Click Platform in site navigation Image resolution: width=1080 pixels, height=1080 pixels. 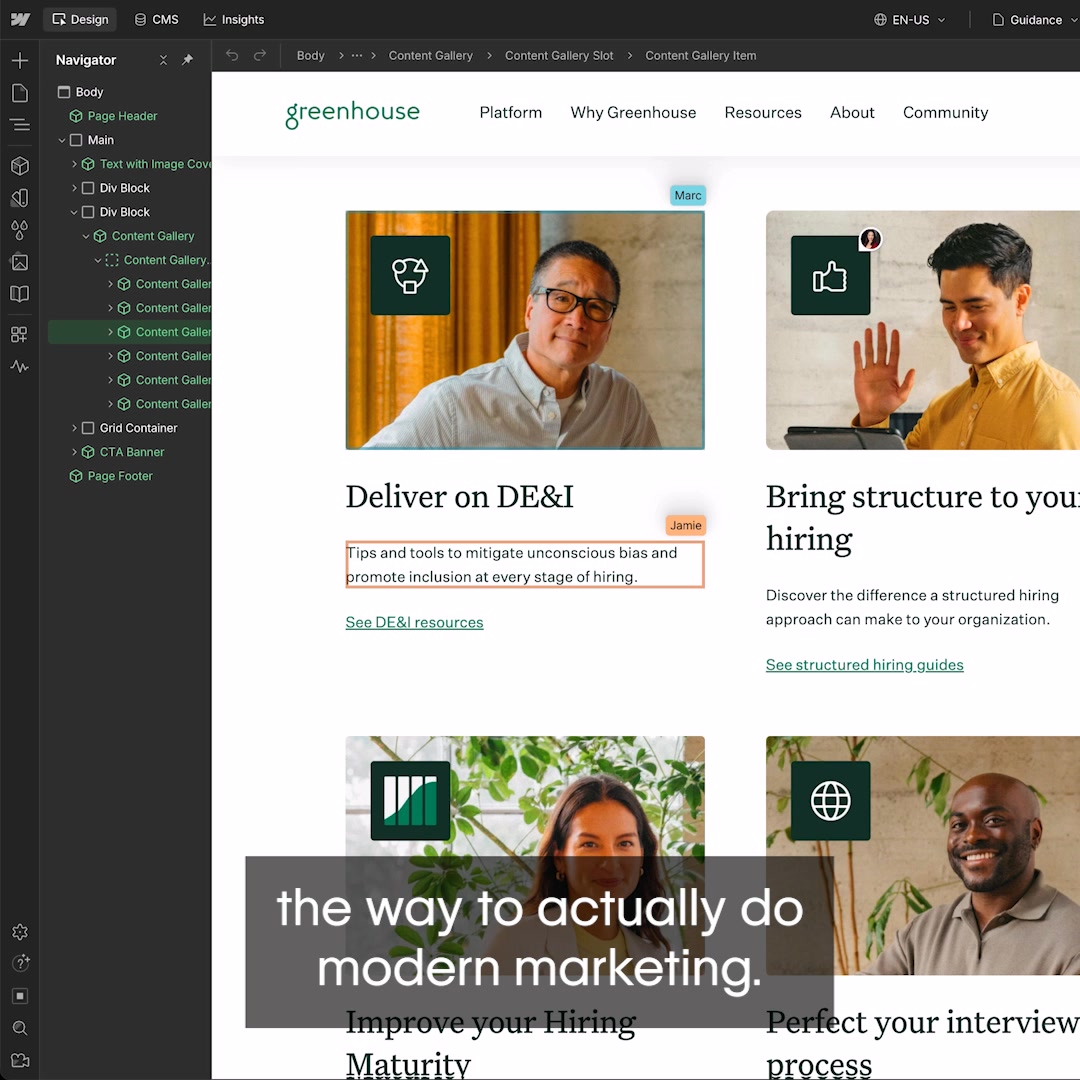[510, 112]
